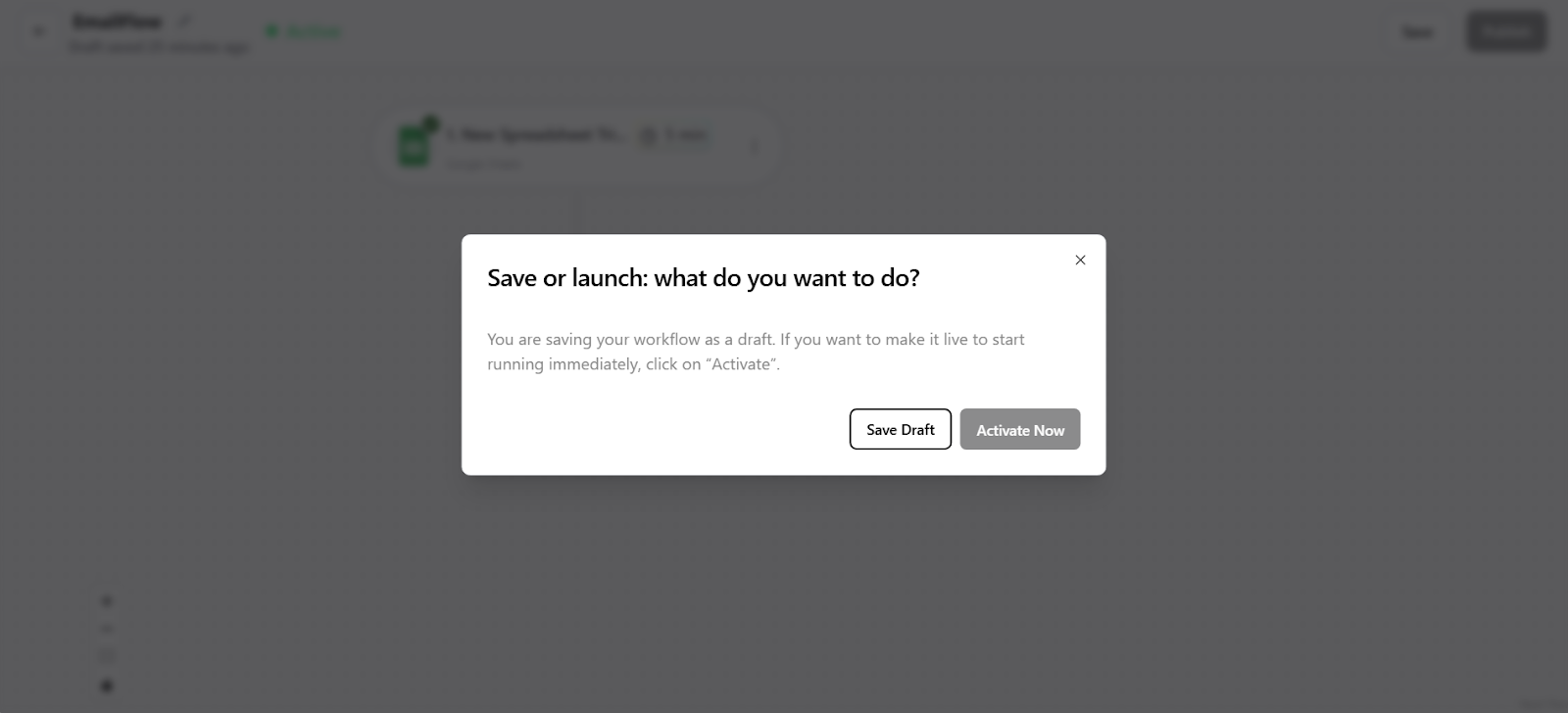Toggle the canvas lock control
The image size is (1568, 713).
[x=107, y=686]
